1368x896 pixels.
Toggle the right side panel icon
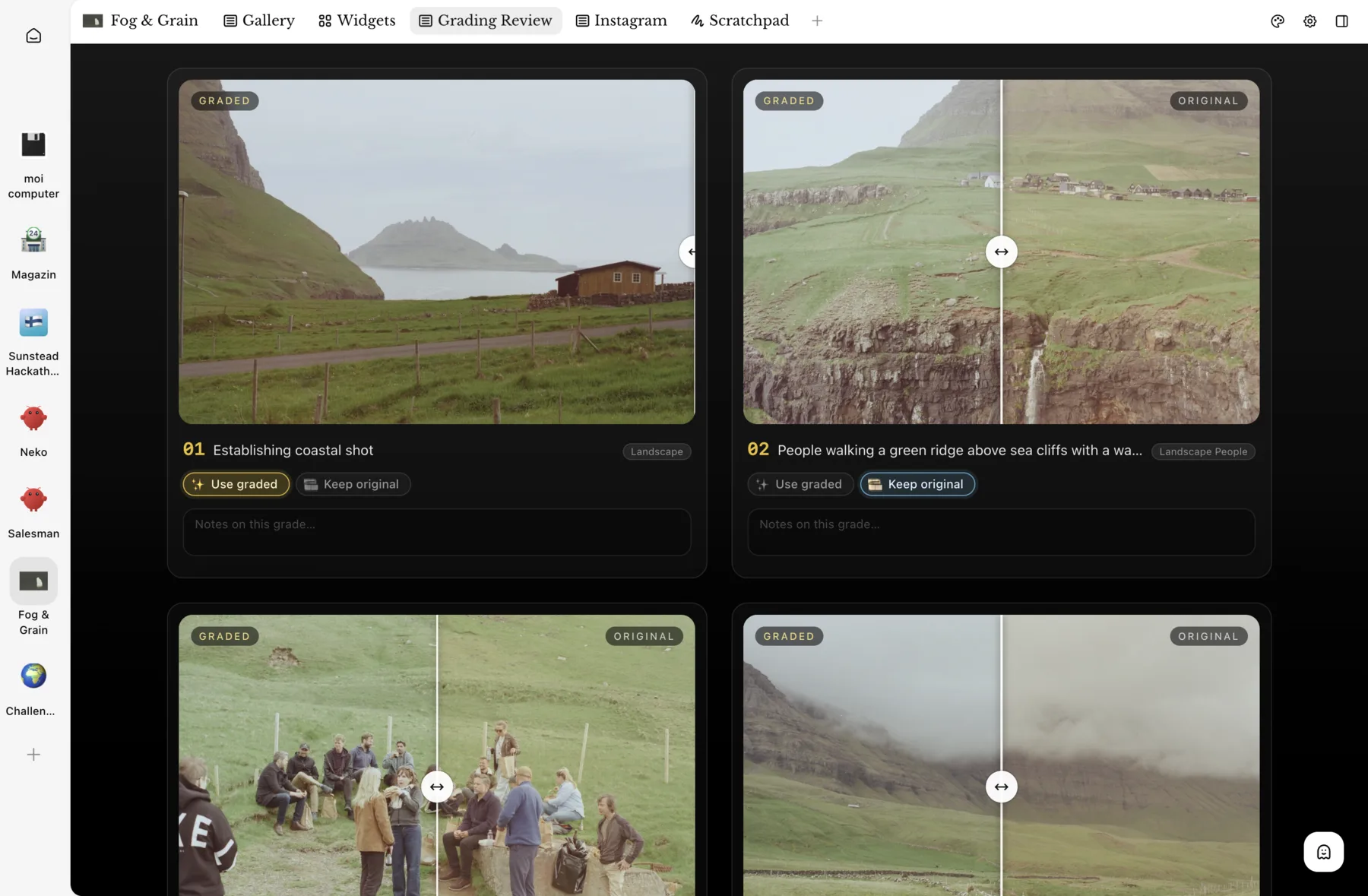point(1341,21)
